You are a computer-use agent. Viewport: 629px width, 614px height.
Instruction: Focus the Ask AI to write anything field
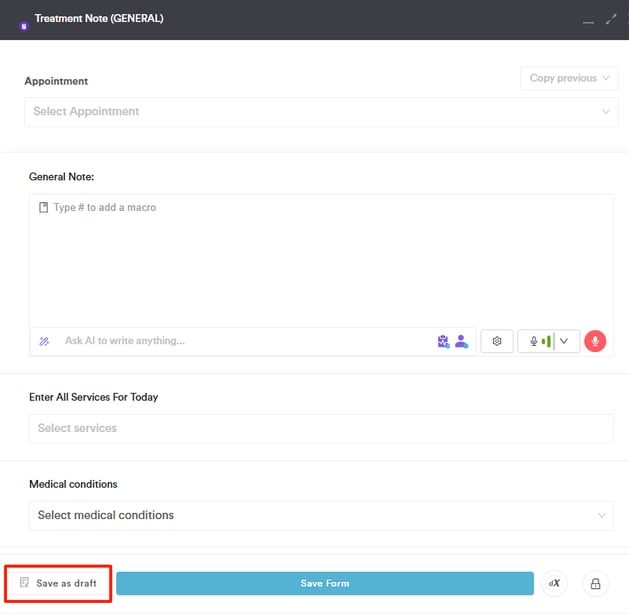245,341
